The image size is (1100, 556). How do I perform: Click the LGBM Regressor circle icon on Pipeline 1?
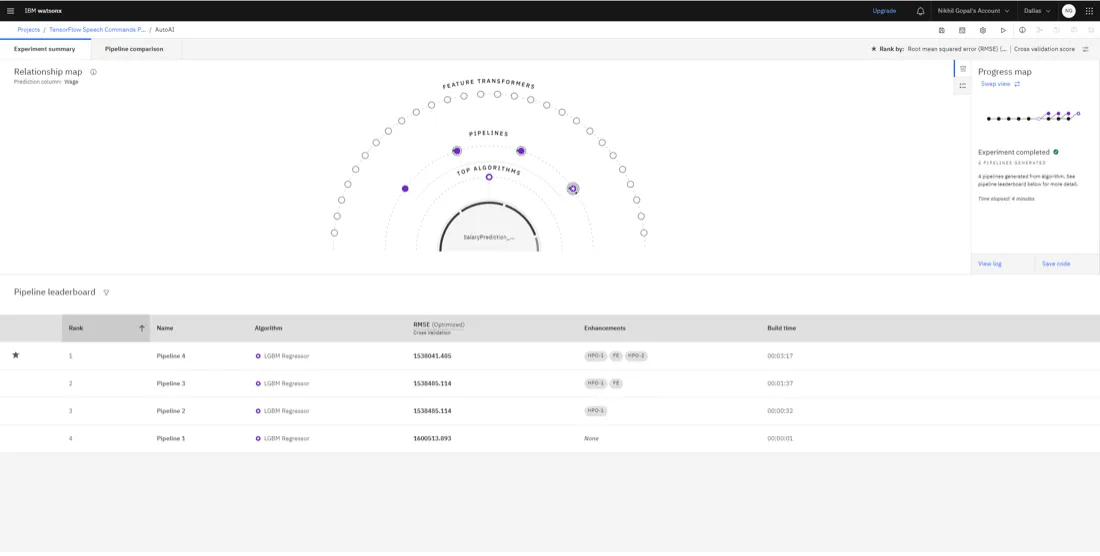(258, 438)
